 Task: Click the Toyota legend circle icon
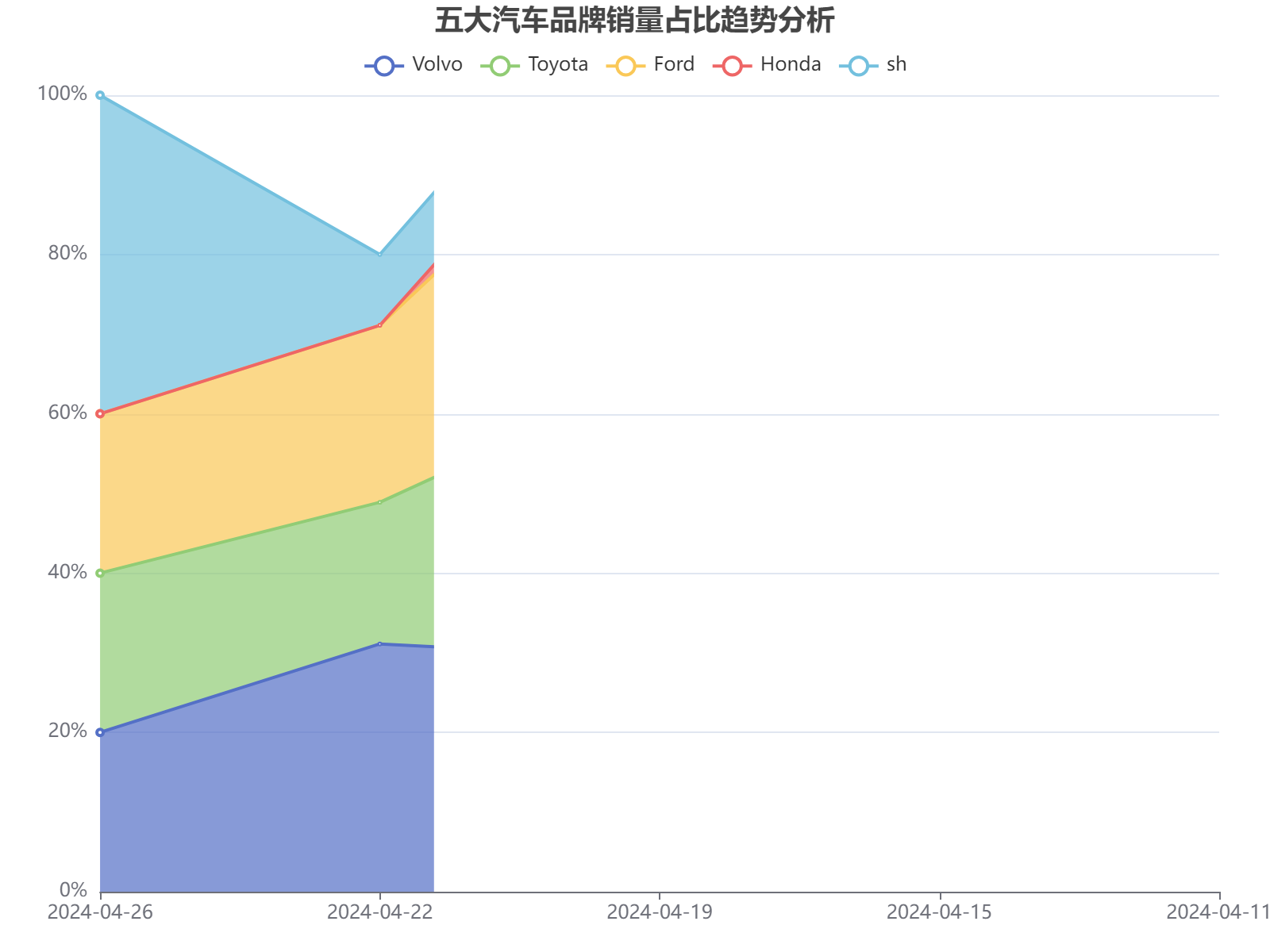tap(502, 63)
